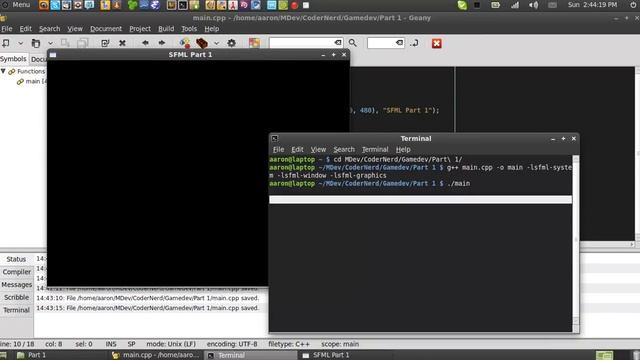The image size is (640, 360).
Task: Select the Symbols sidebar tab
Action: click(13, 59)
